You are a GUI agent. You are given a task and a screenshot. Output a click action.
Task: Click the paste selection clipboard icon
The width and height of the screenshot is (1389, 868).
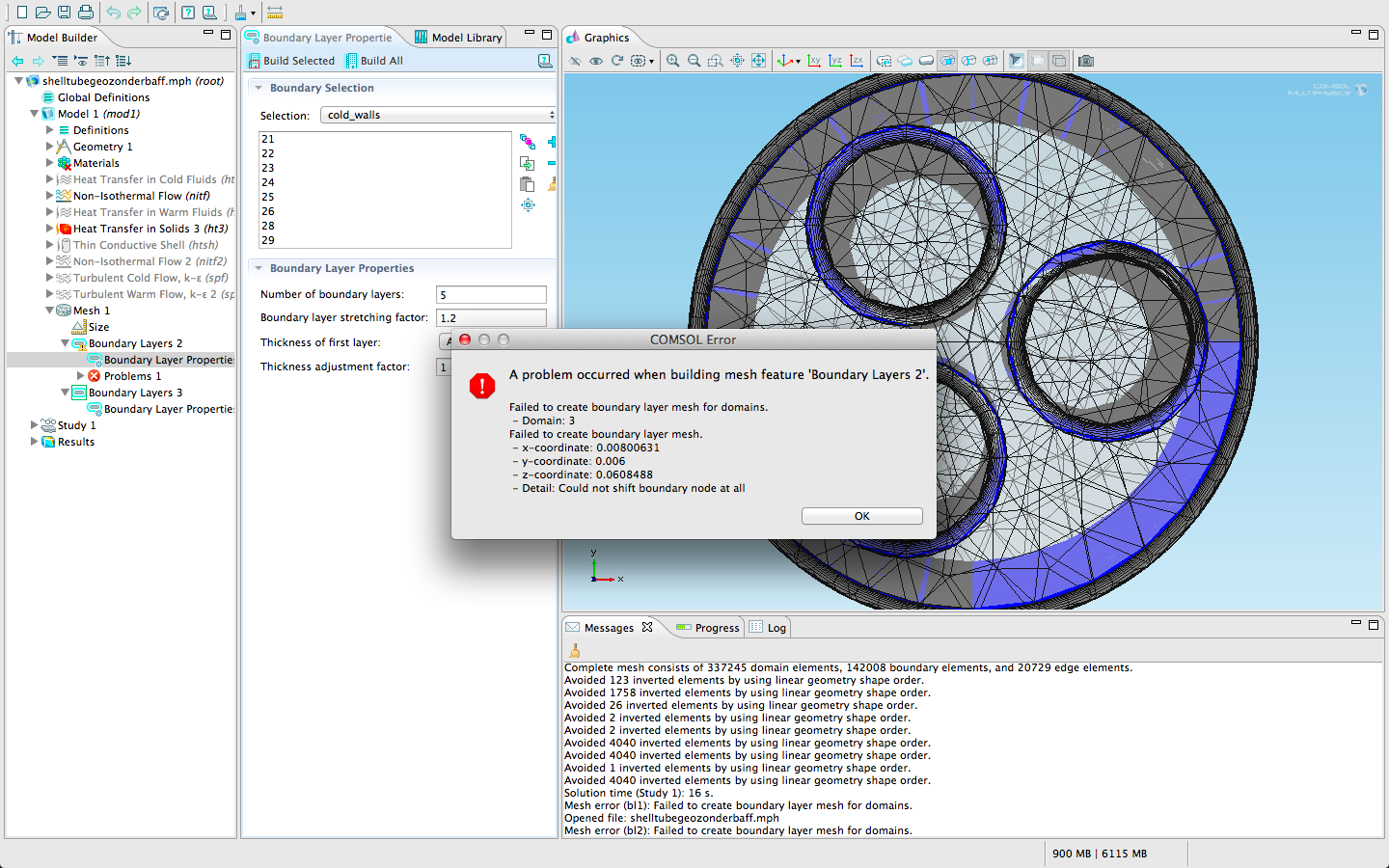click(527, 184)
